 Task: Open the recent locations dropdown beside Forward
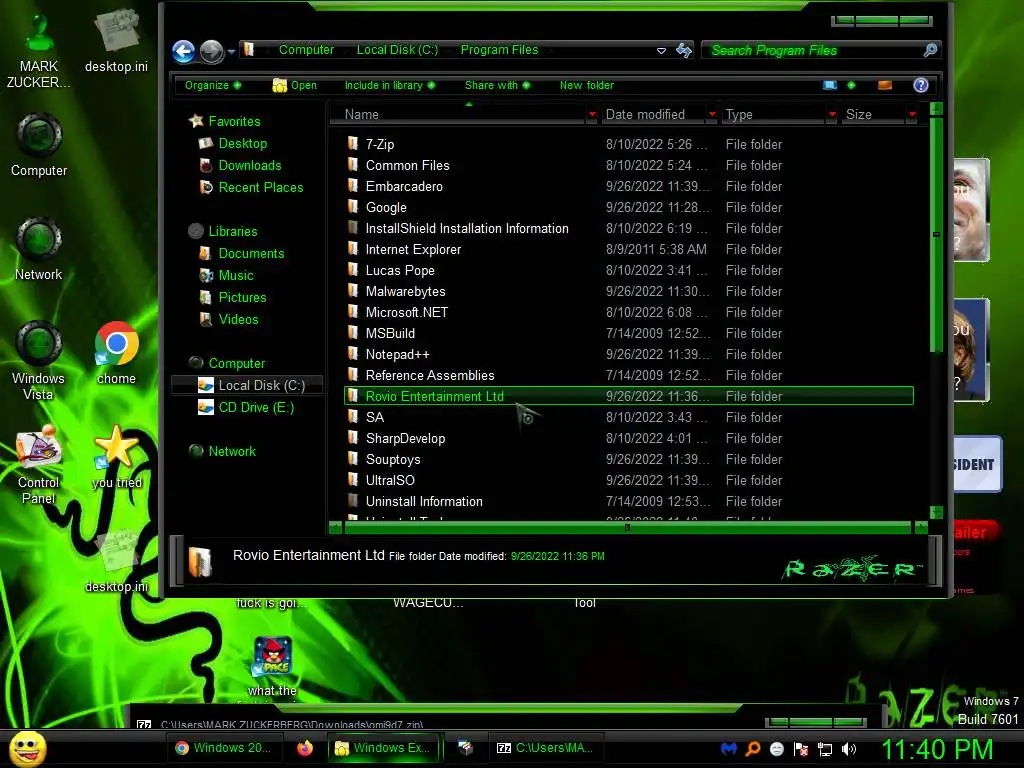coord(231,51)
